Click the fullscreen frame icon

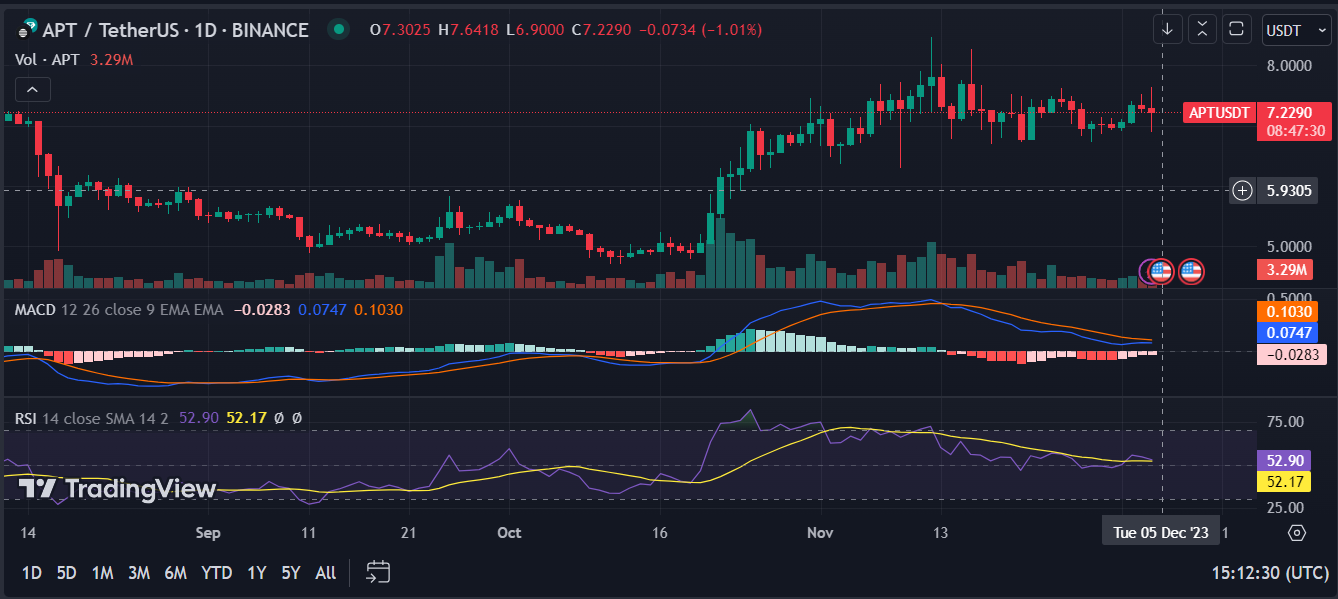(x=1237, y=29)
